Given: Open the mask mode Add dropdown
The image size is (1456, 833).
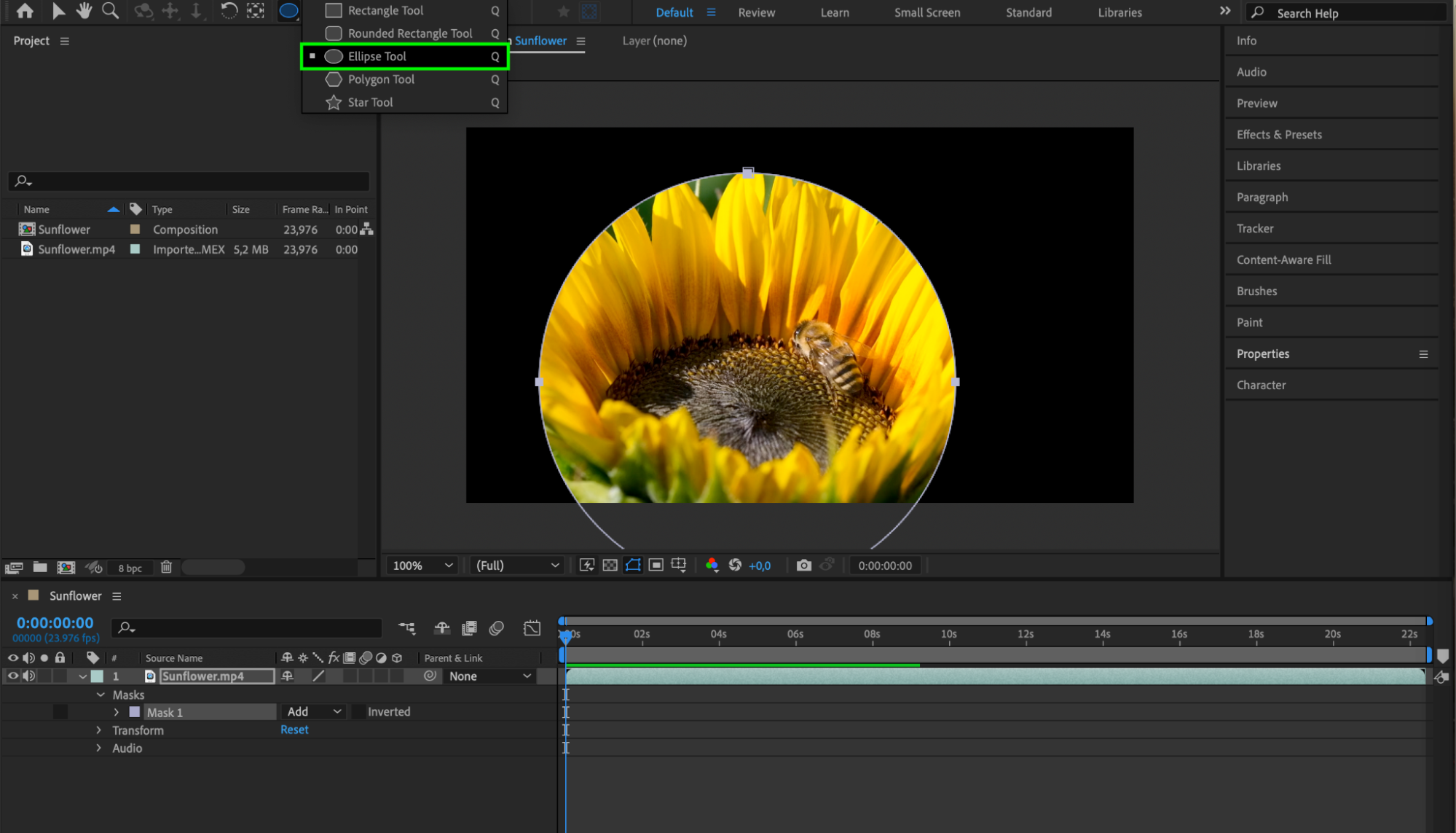Looking at the screenshot, I should point(314,712).
